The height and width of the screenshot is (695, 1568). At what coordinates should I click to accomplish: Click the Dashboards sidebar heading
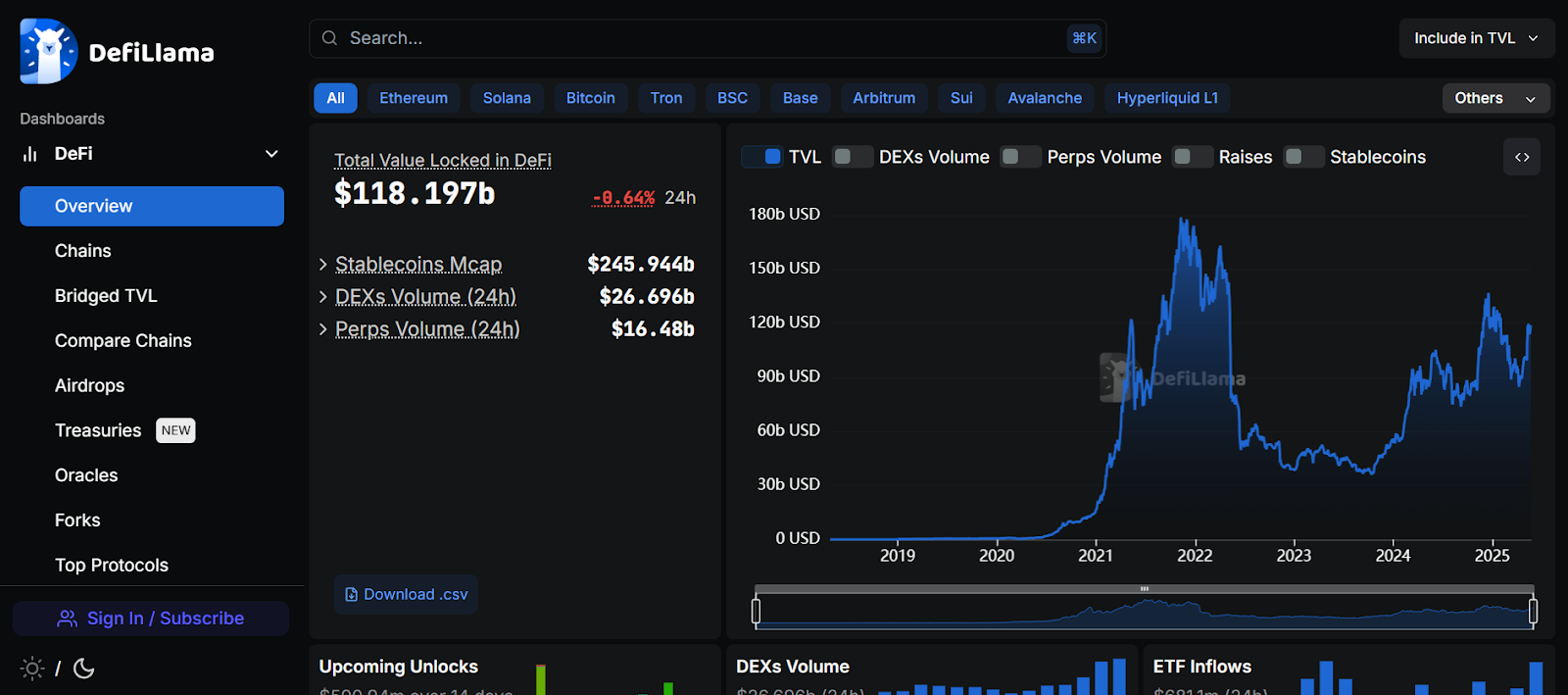pos(63,119)
